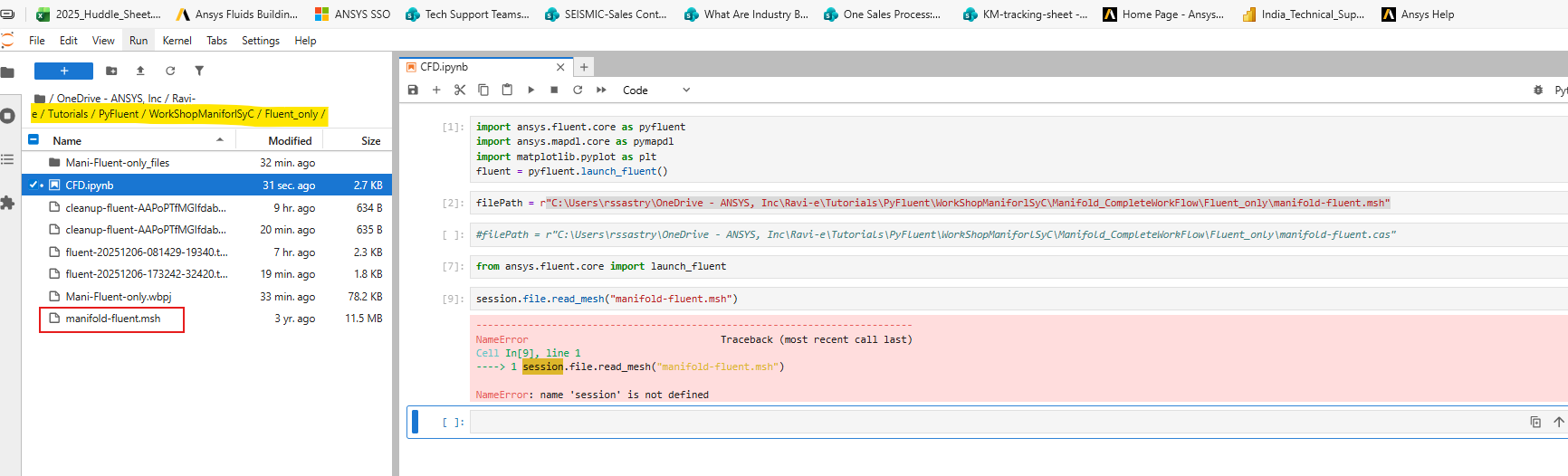Cut the selected cell with scissors
The height and width of the screenshot is (476, 1568).
tap(460, 90)
